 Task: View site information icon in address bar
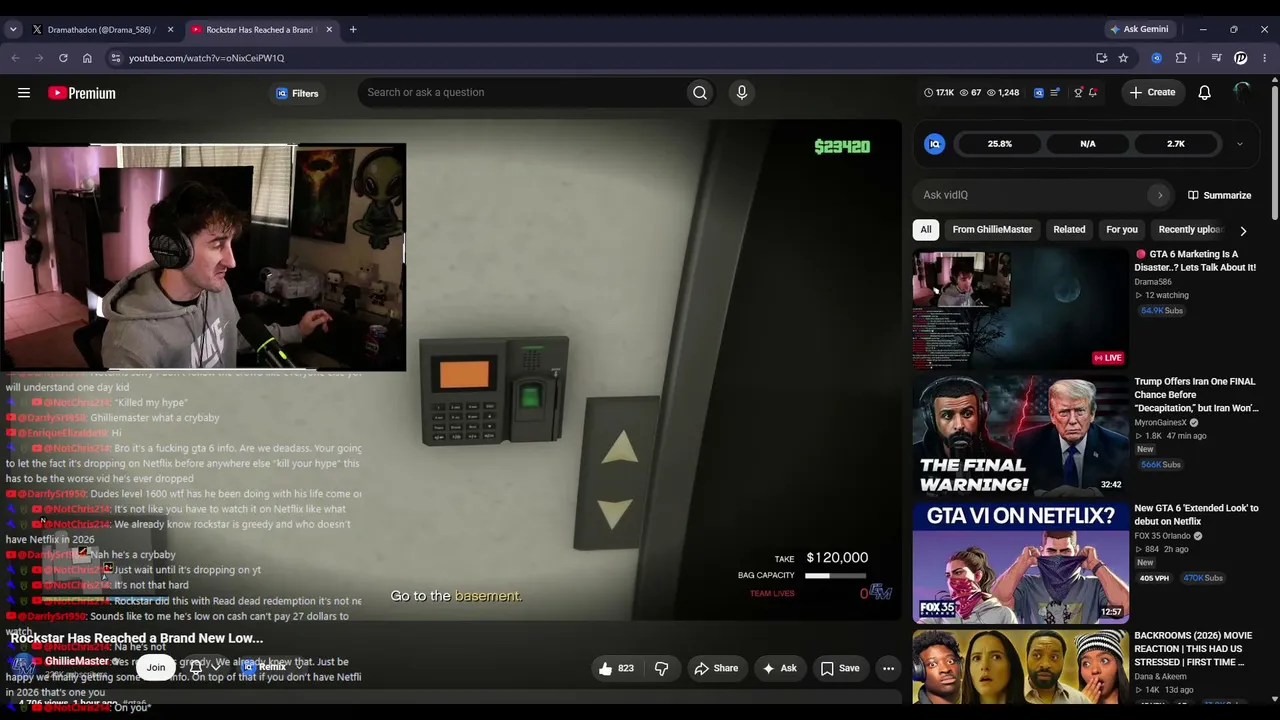116,58
